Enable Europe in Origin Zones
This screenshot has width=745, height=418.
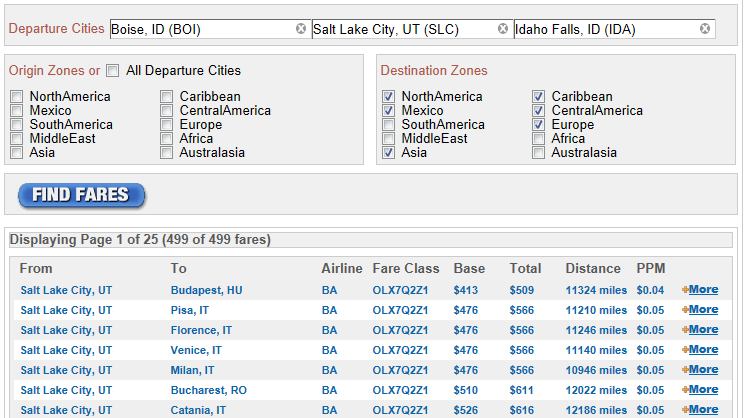click(x=166, y=125)
